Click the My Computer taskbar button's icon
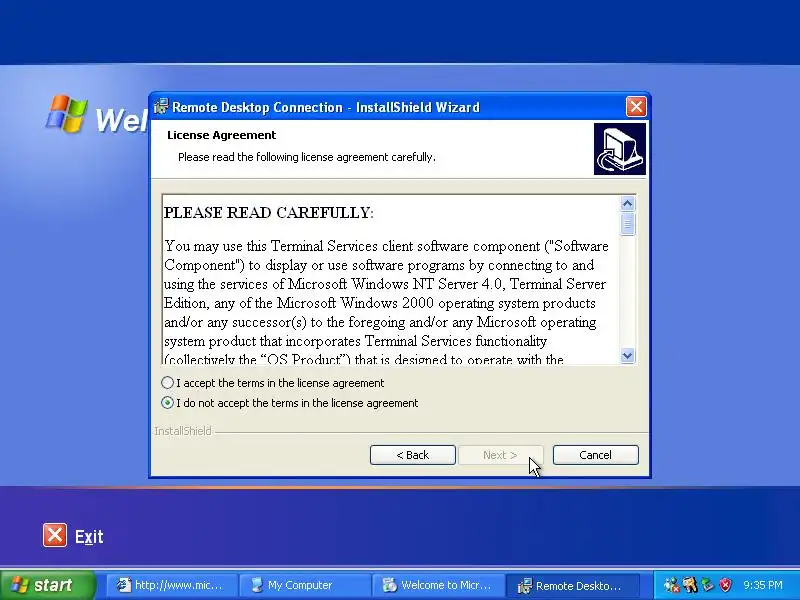This screenshot has width=800, height=600. point(257,585)
